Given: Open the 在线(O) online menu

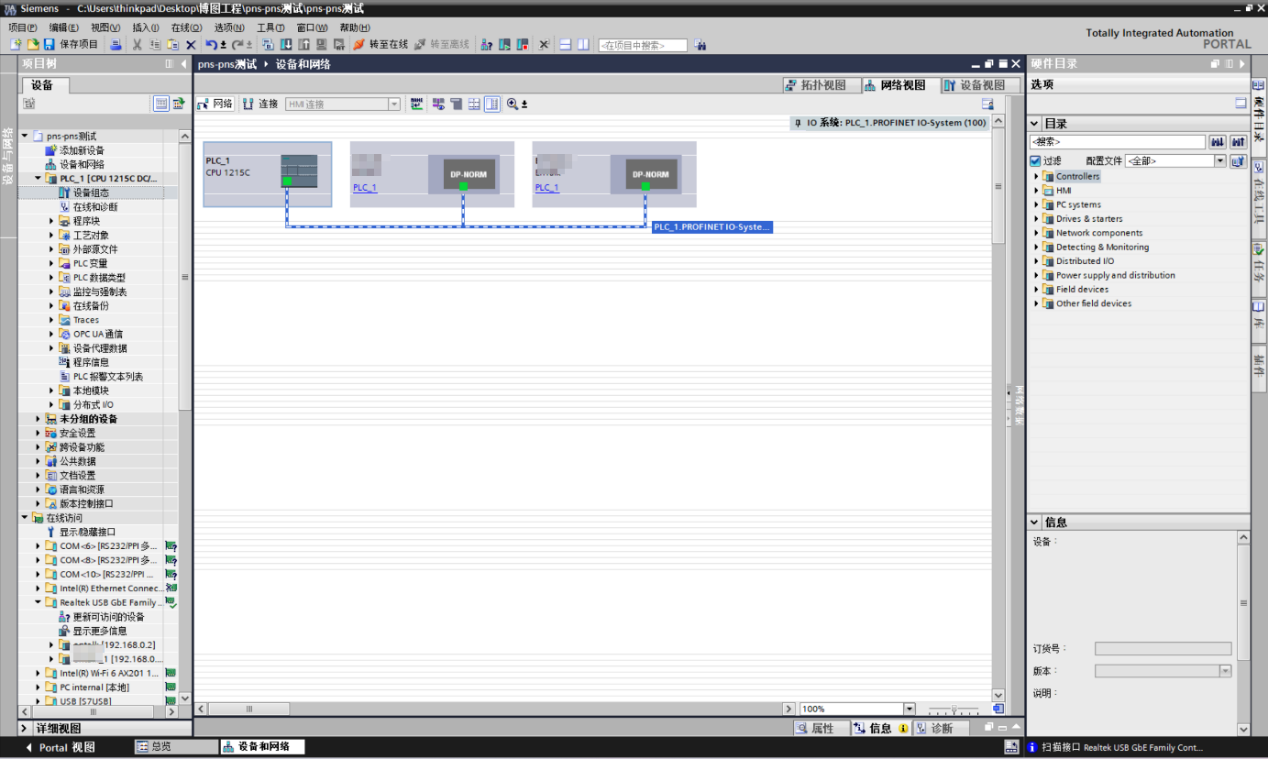Looking at the screenshot, I should pyautogui.click(x=186, y=28).
